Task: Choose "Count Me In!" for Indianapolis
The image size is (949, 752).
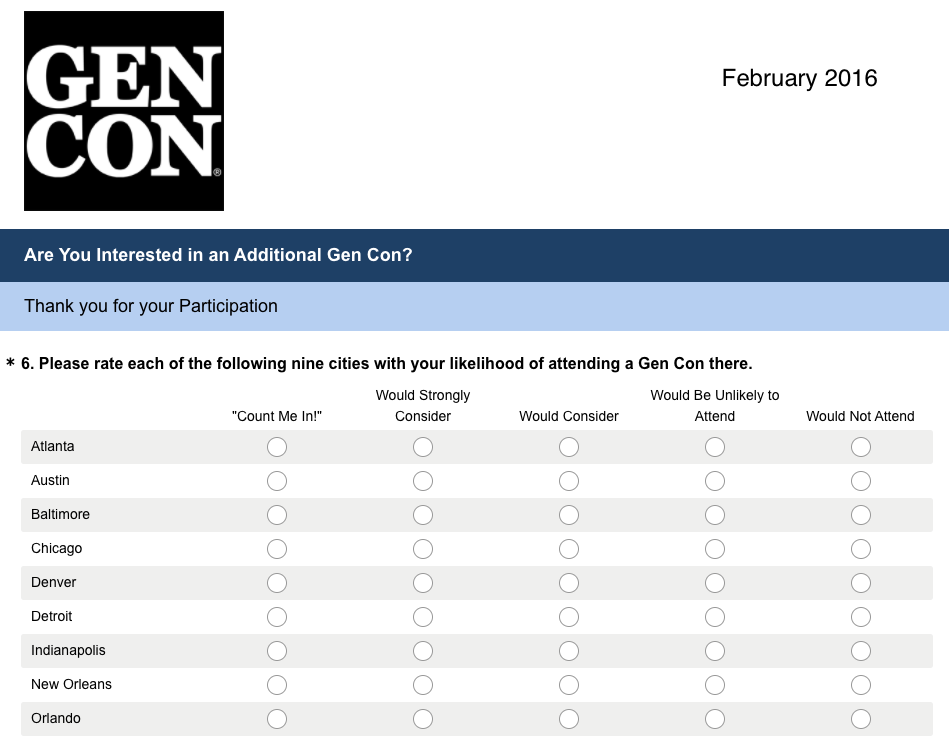Action: click(x=277, y=650)
